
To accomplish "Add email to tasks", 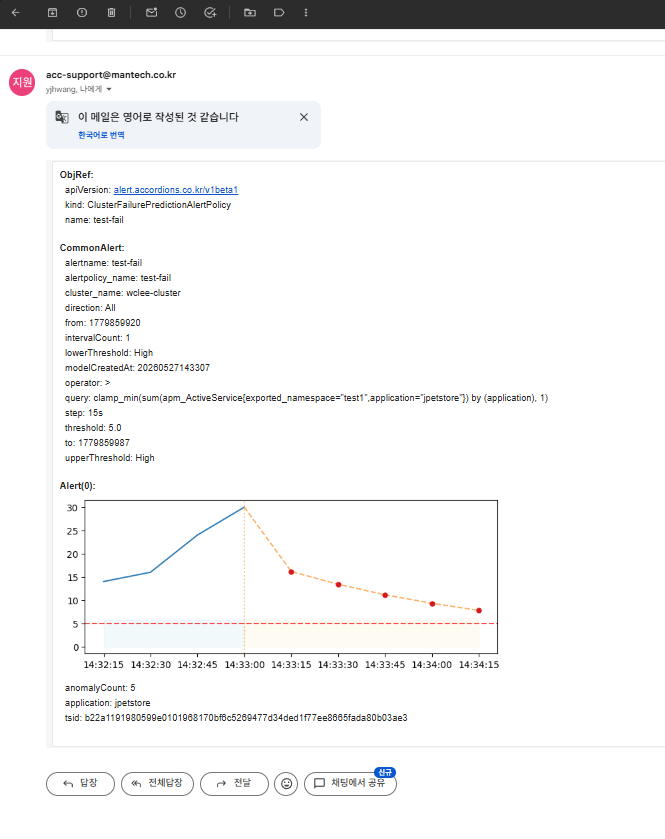I will coord(210,12).
